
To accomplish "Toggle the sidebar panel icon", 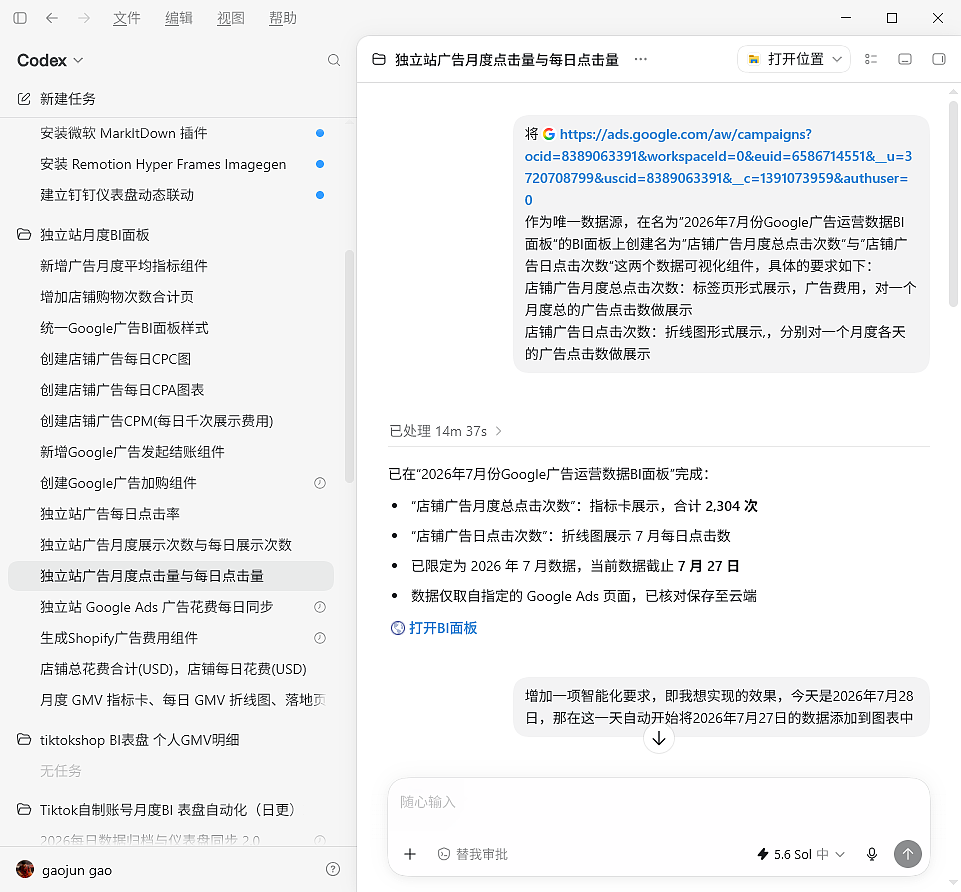I will 20,18.
